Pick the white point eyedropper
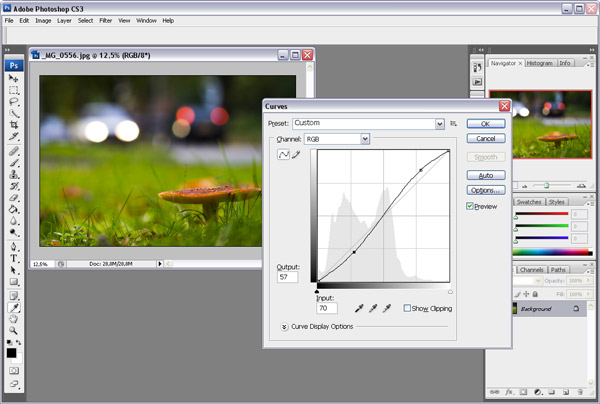The image size is (600, 404). pos(387,308)
